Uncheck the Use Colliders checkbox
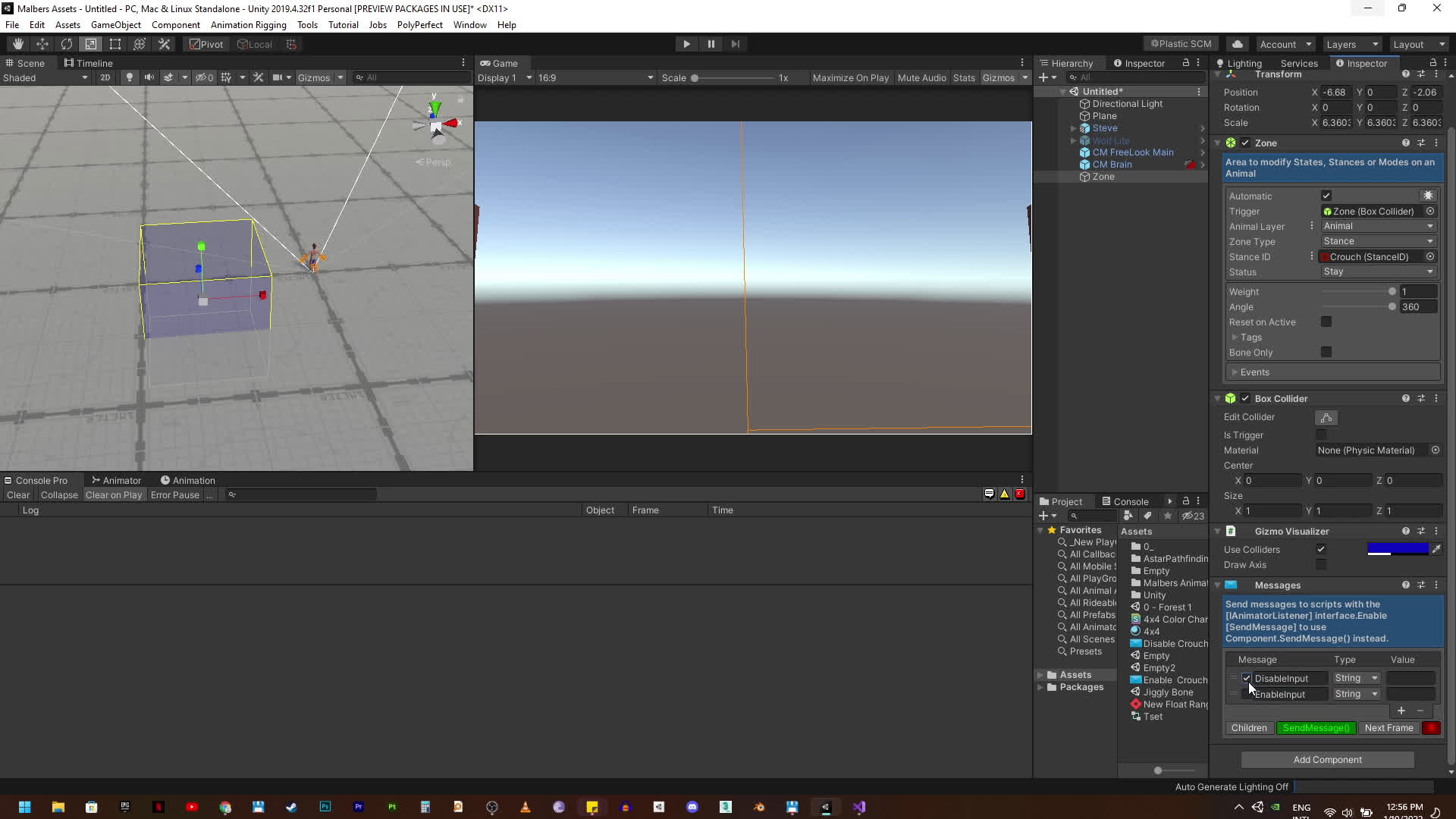This screenshot has height=819, width=1456. click(x=1321, y=550)
